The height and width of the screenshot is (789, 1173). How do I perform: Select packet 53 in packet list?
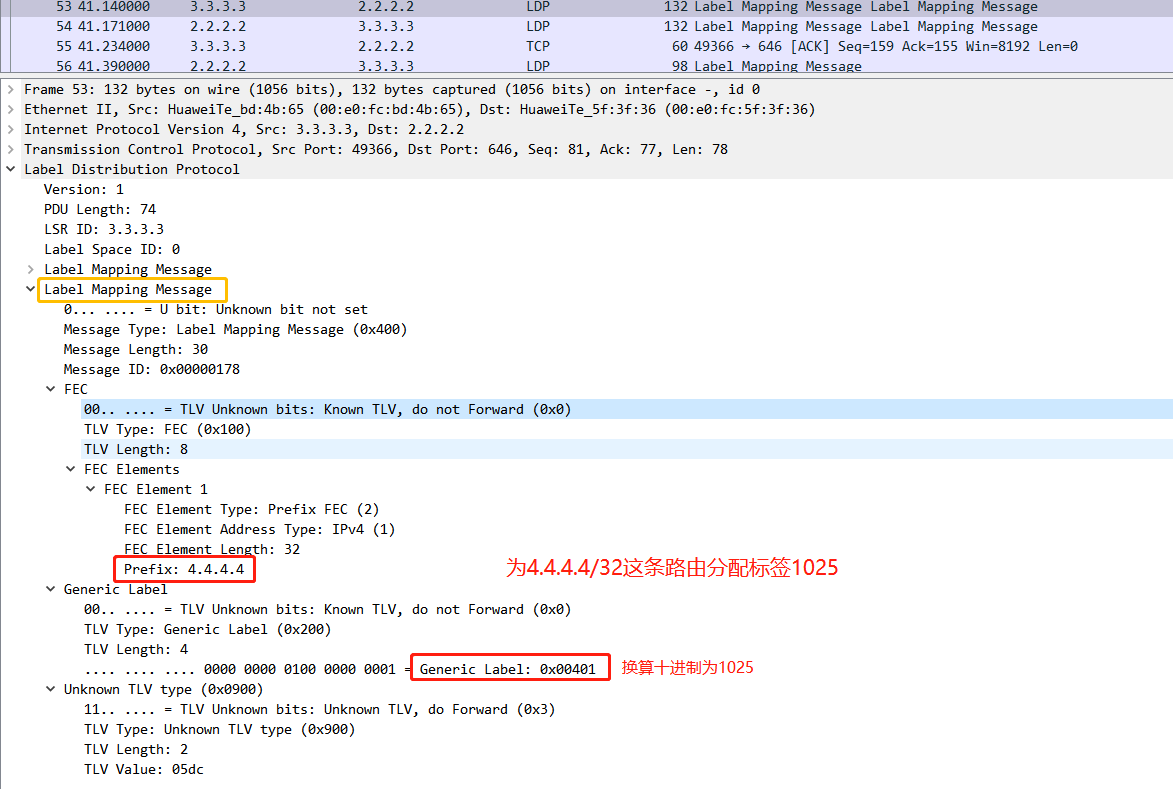click(x=586, y=7)
